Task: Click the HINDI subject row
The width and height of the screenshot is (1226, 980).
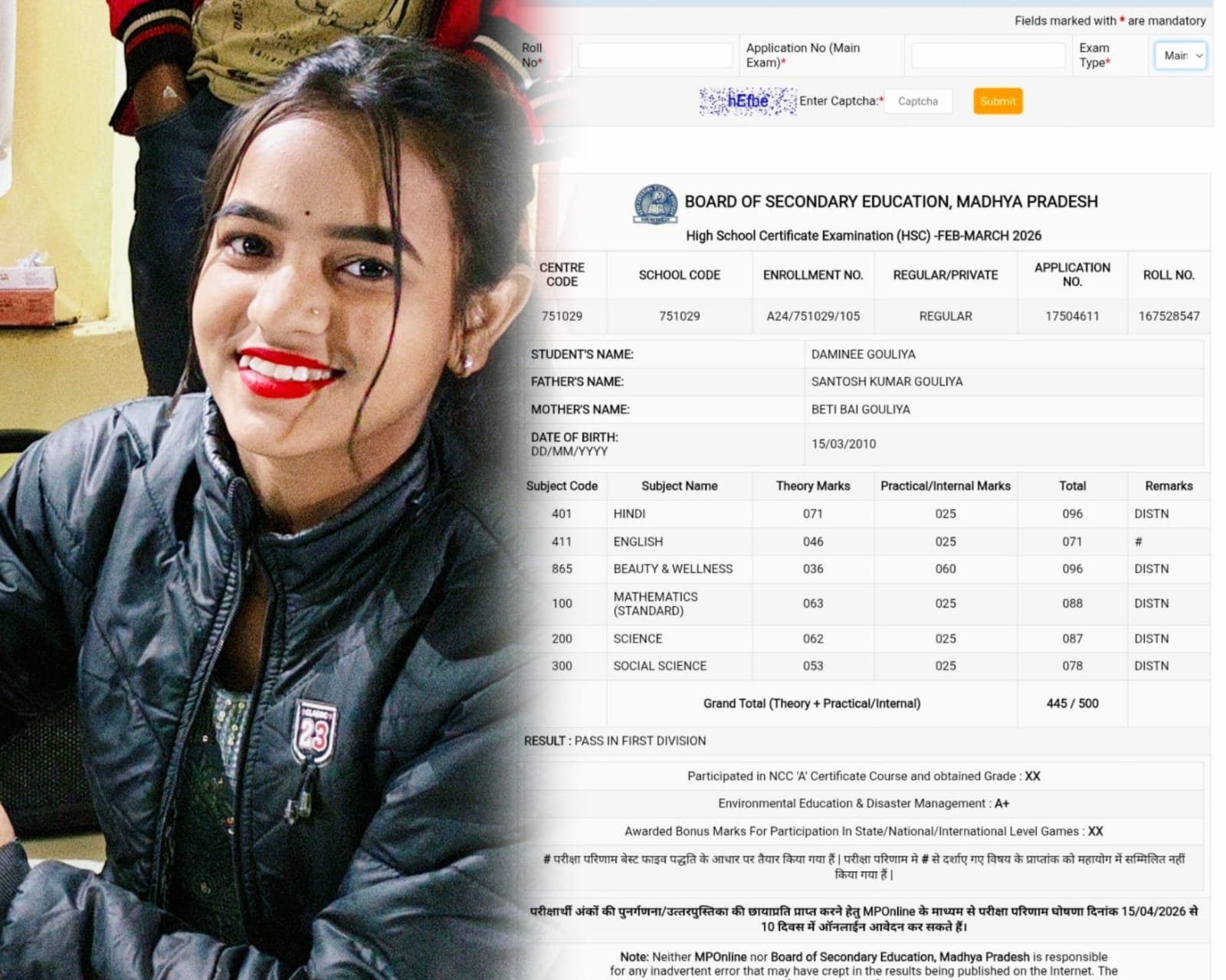Action: (629, 514)
